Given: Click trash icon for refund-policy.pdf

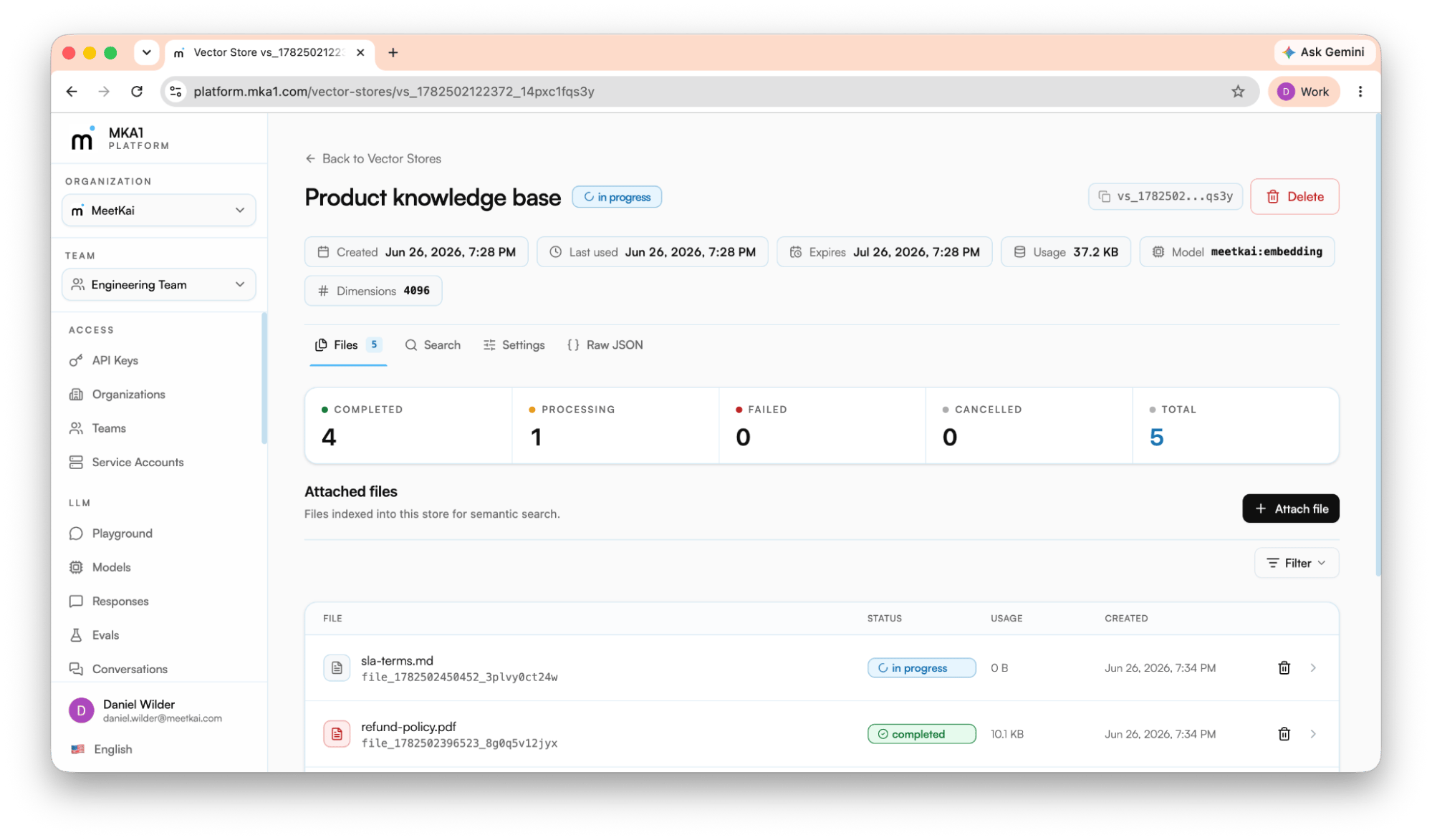Looking at the screenshot, I should click(x=1284, y=734).
